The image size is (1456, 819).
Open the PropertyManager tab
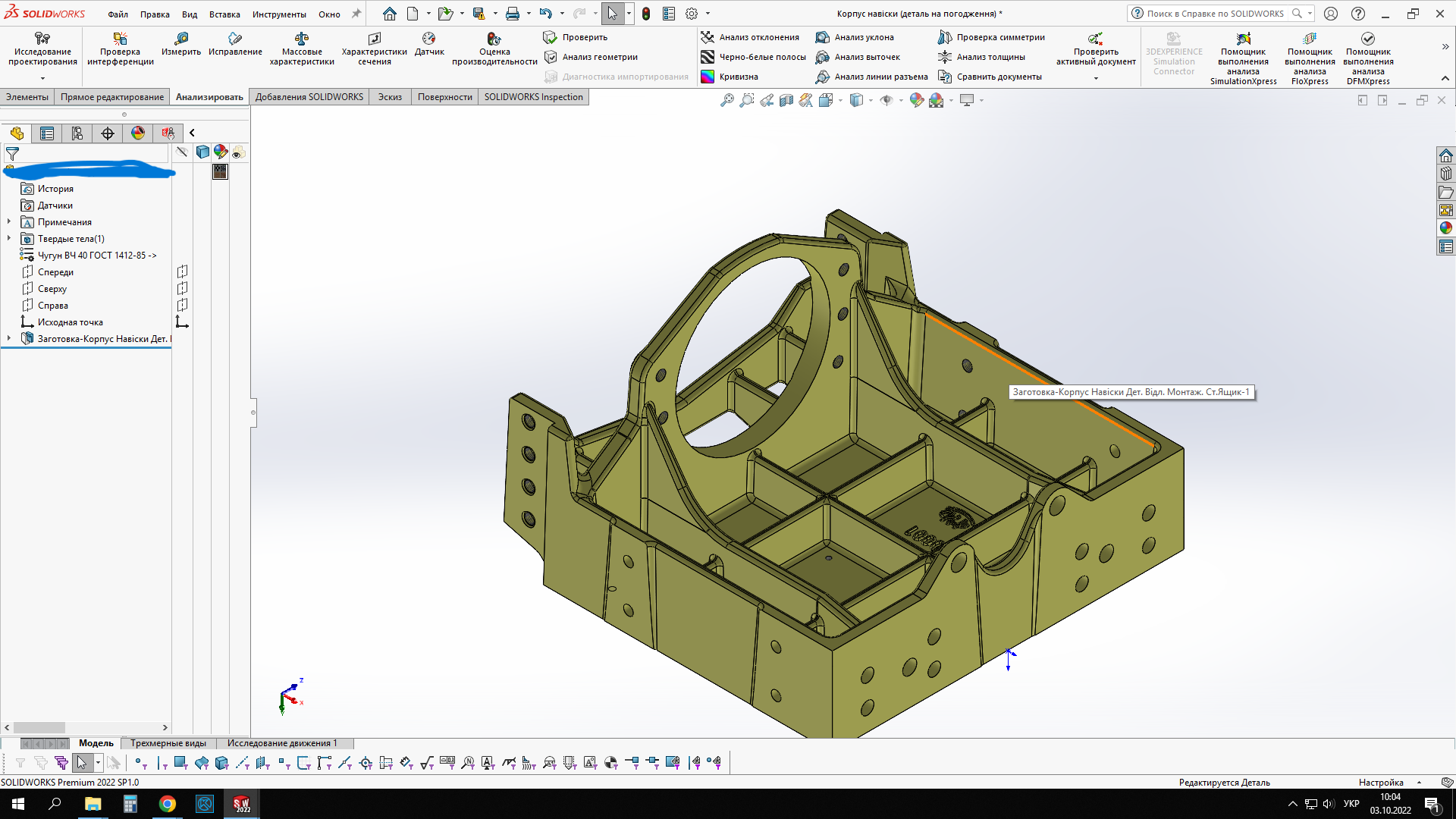[47, 133]
